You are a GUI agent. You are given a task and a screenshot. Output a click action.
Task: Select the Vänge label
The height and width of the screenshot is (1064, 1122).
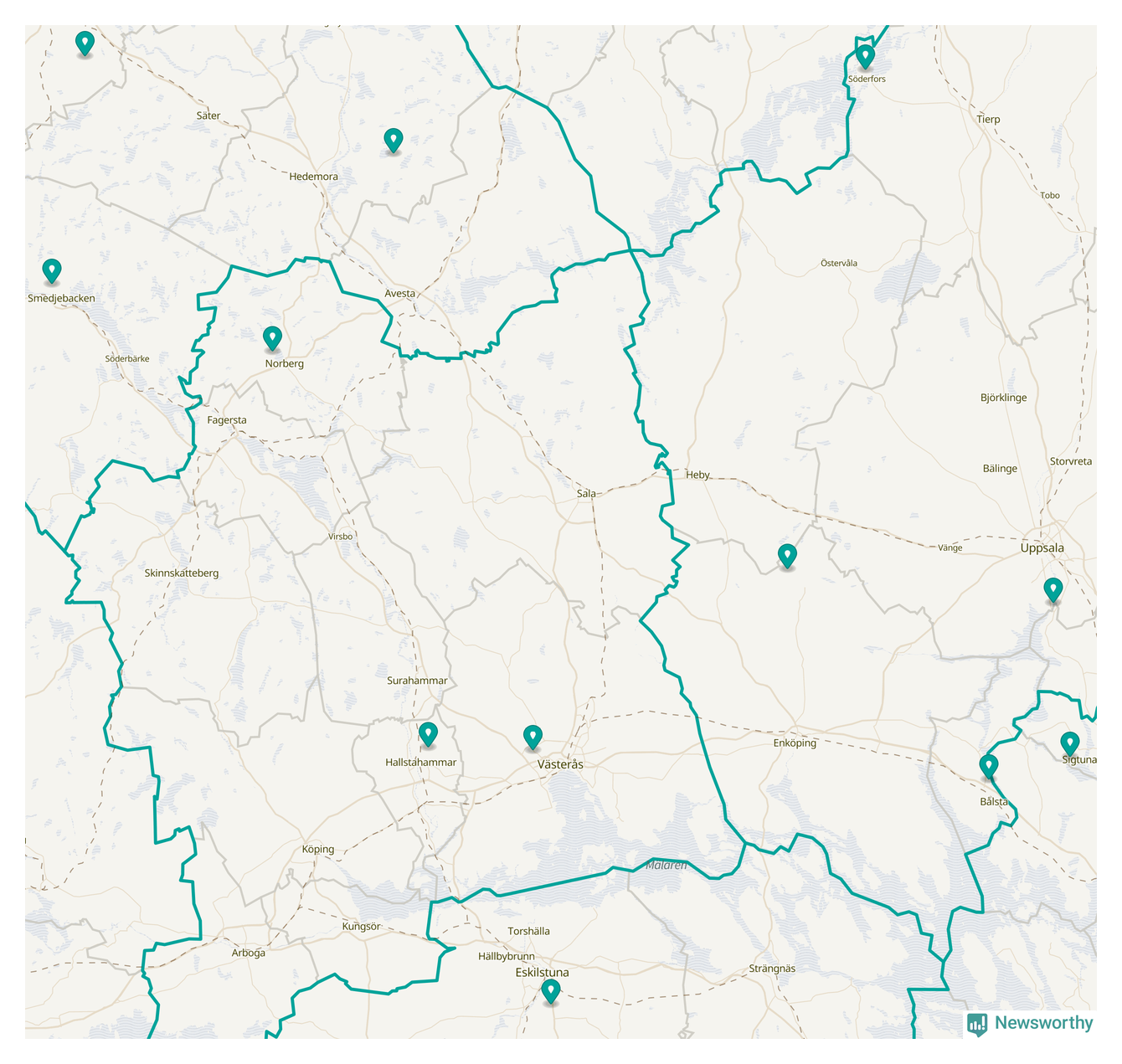click(950, 547)
